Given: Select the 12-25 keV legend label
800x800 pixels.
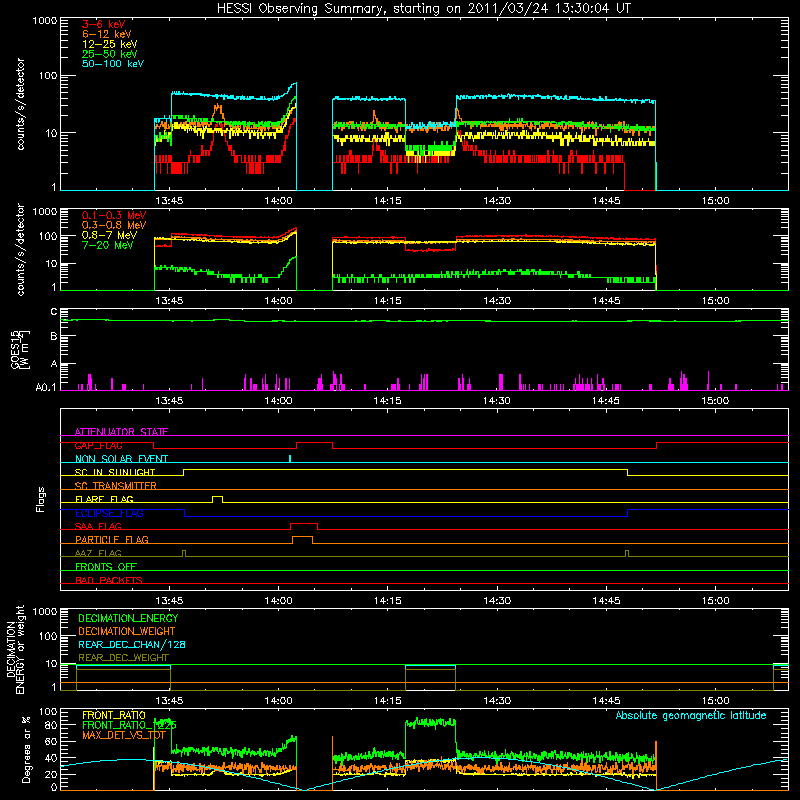Looking at the screenshot, I should pyautogui.click(x=110, y=44).
